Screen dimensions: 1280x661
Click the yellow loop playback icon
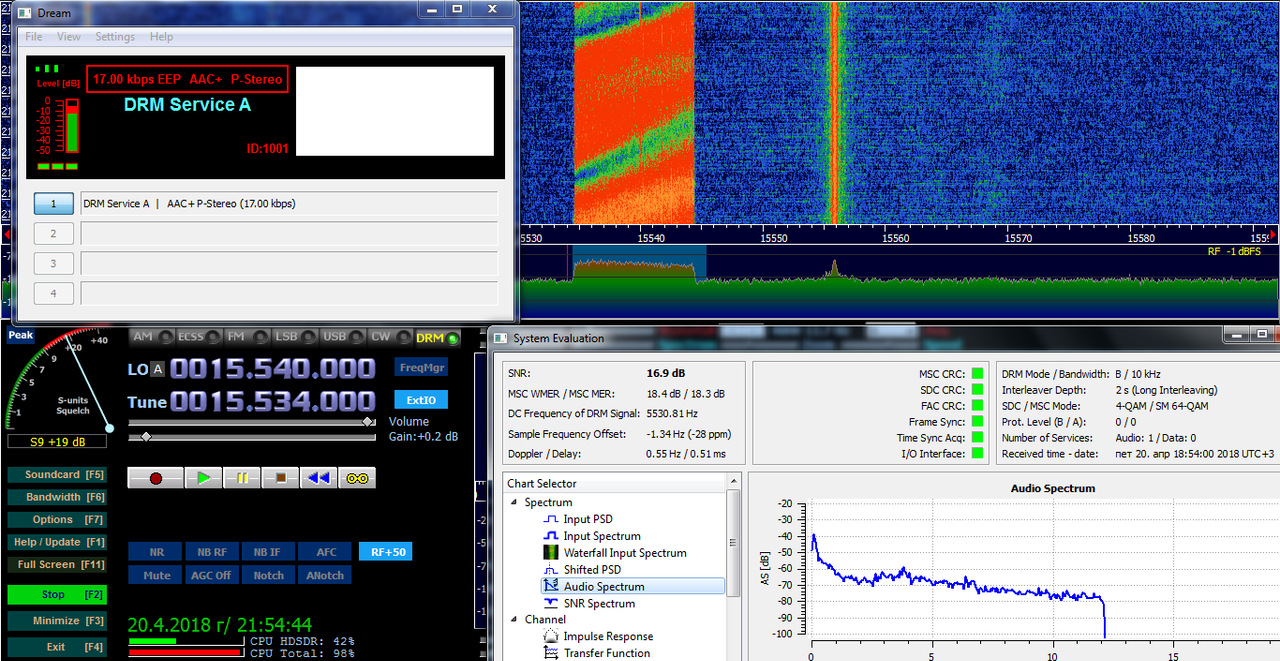(357, 478)
